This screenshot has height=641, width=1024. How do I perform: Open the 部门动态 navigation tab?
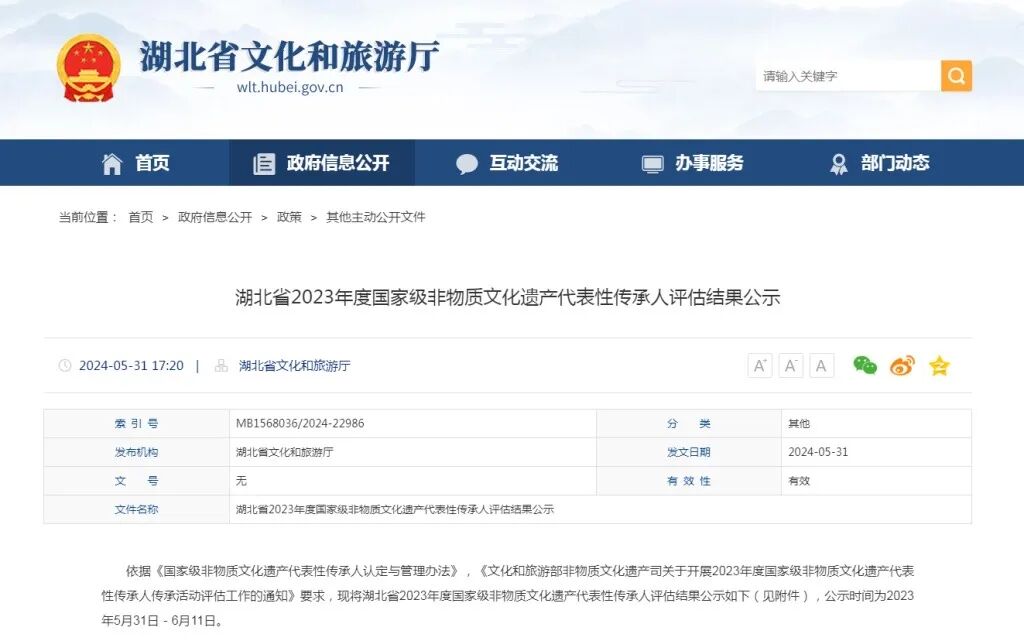[878, 163]
